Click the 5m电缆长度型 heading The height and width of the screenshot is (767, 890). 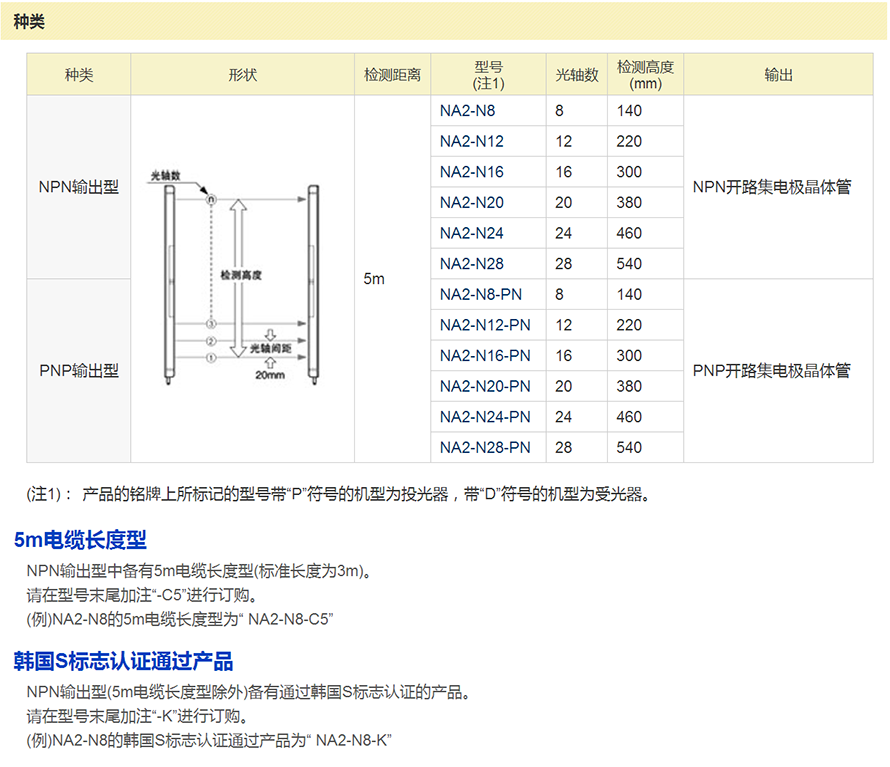click(80, 540)
